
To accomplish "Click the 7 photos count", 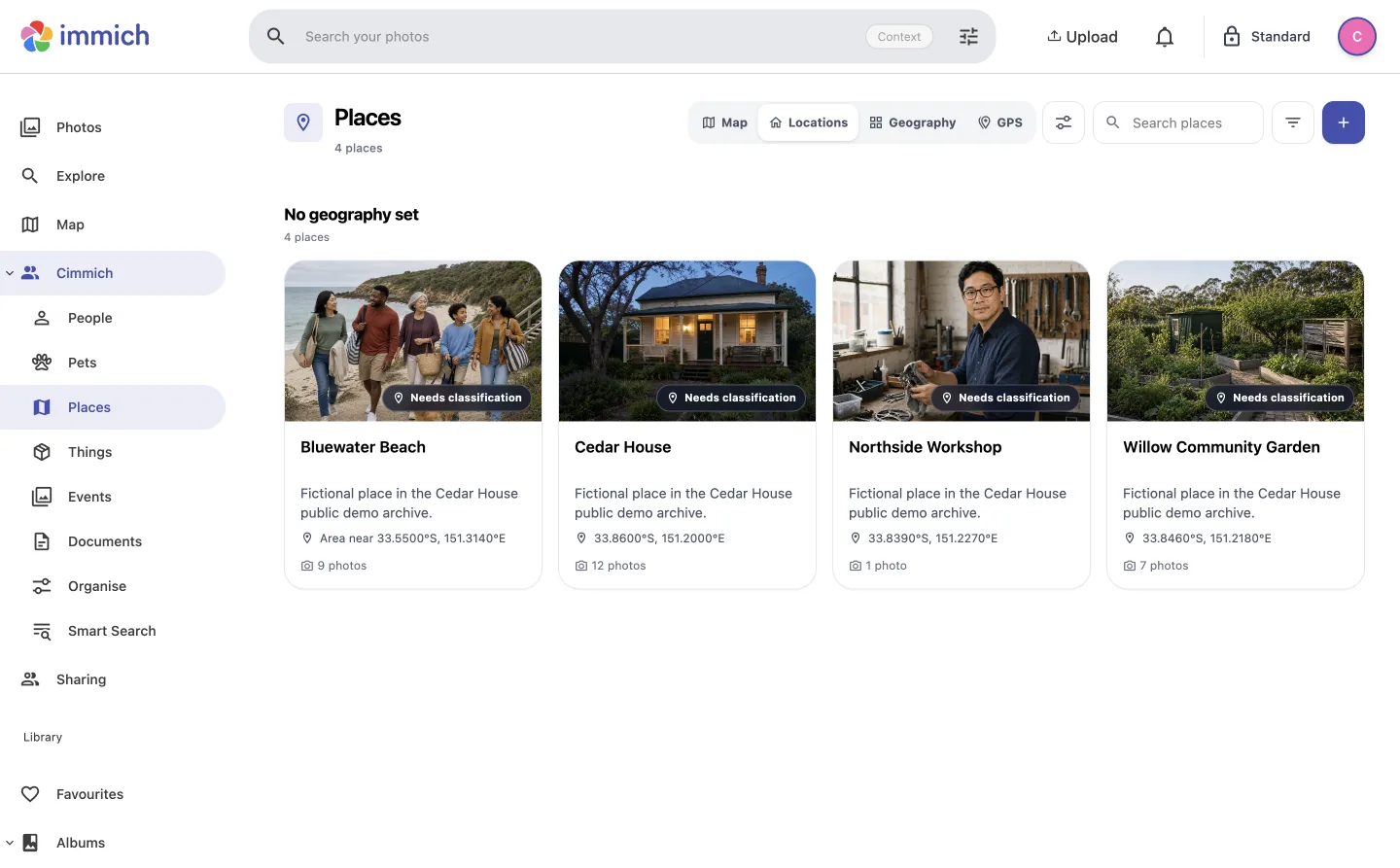I will [1156, 566].
